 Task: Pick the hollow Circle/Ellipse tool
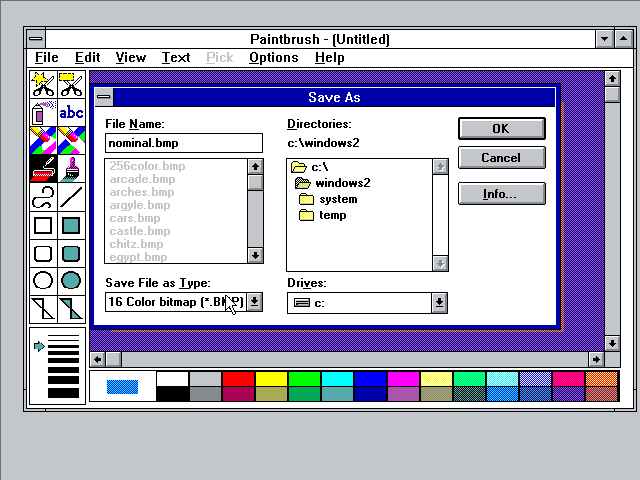[43, 281]
